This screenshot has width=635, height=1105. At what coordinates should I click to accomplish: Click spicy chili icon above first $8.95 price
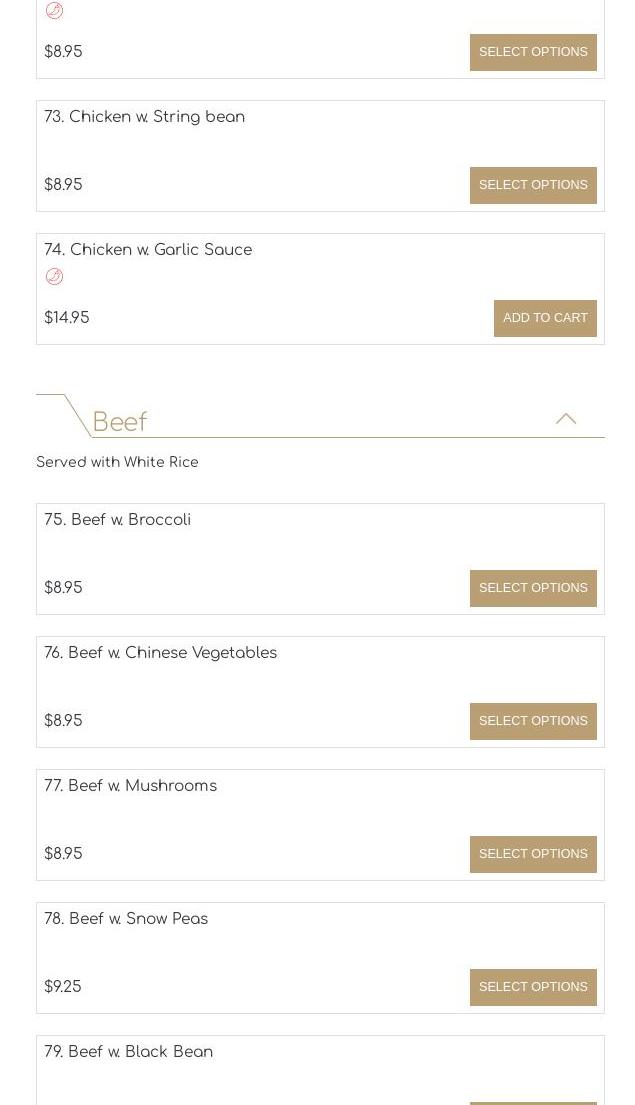pos(54,10)
